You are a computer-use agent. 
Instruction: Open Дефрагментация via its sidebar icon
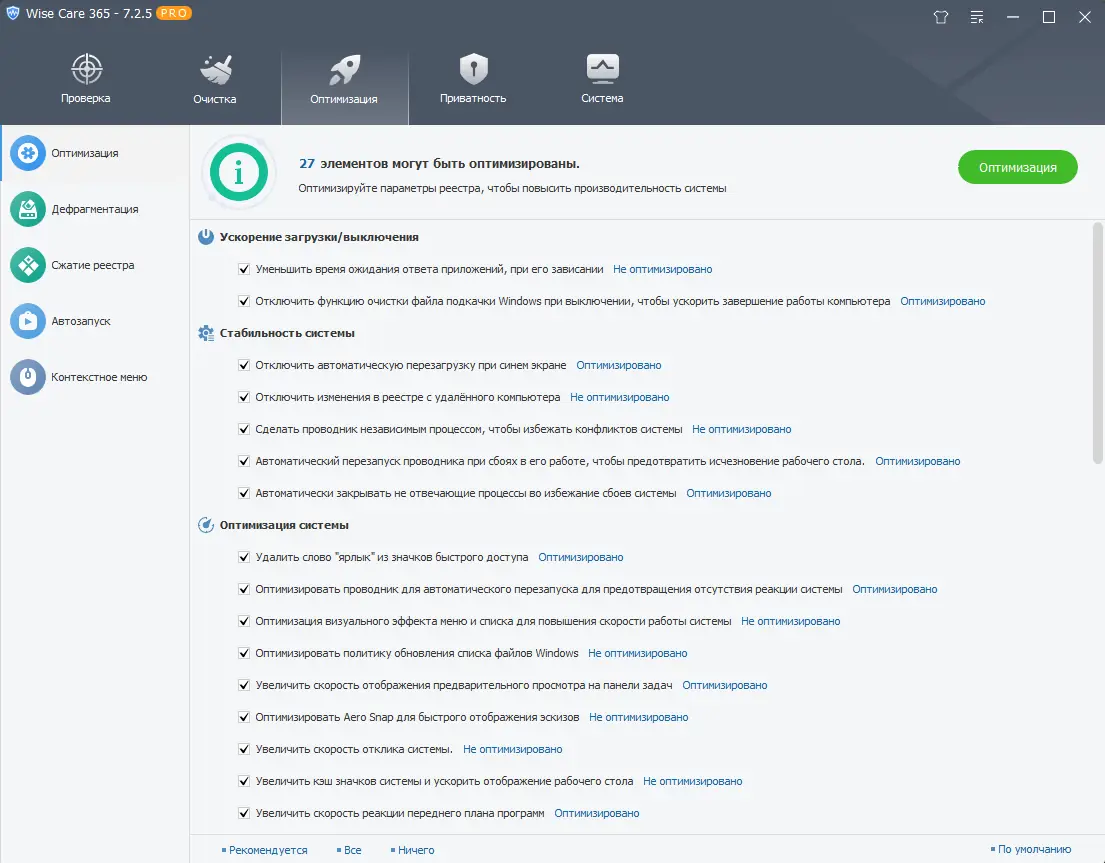pyautogui.click(x=27, y=208)
